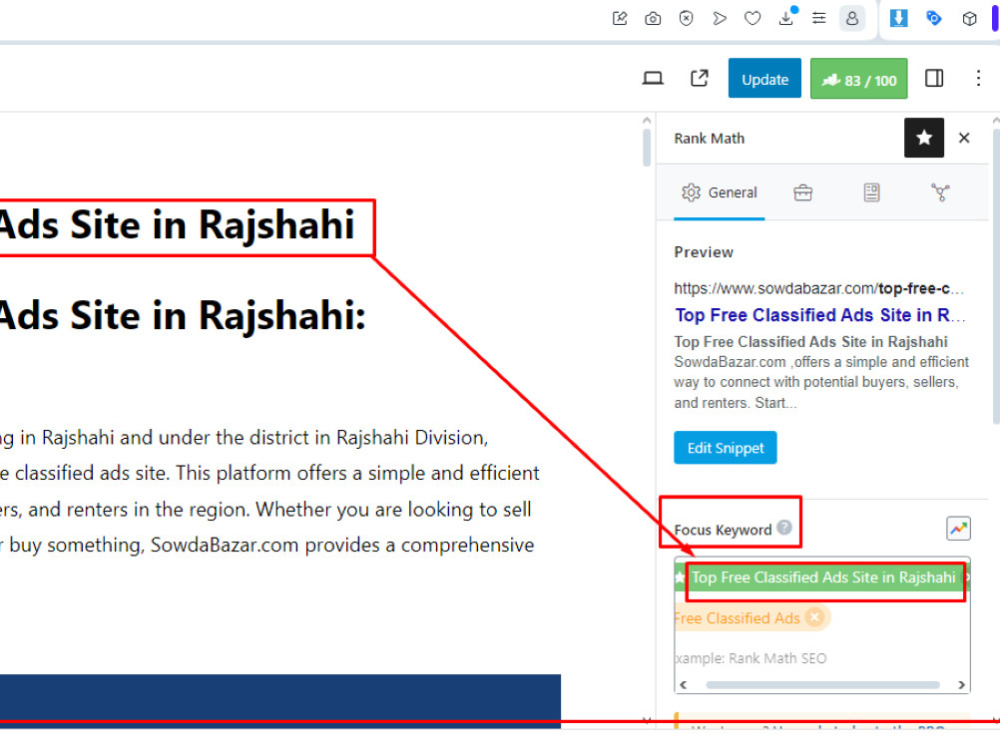Click the blue tag extension icon
1000x750 pixels.
click(x=934, y=18)
